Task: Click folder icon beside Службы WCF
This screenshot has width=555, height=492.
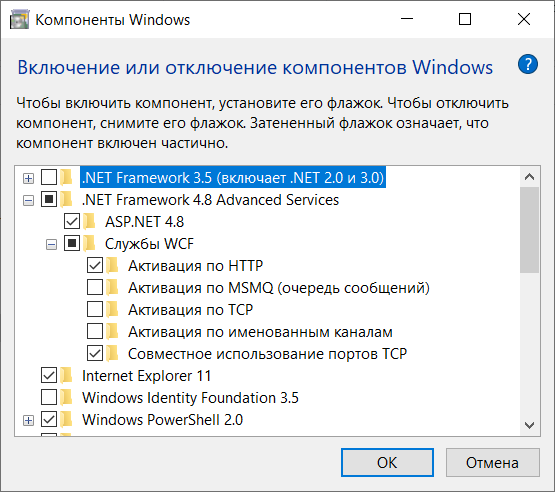Action: coord(90,244)
